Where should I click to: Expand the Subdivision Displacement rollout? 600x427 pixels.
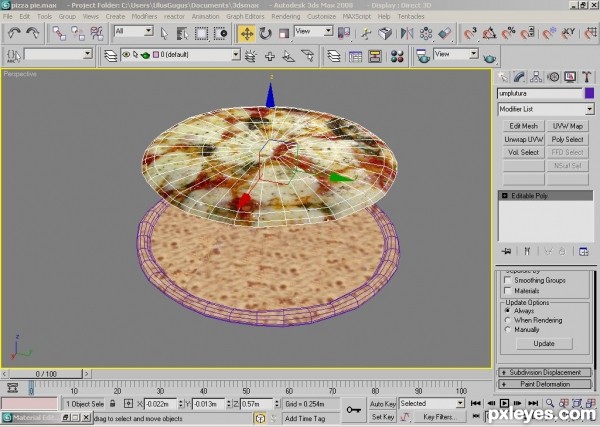point(545,372)
